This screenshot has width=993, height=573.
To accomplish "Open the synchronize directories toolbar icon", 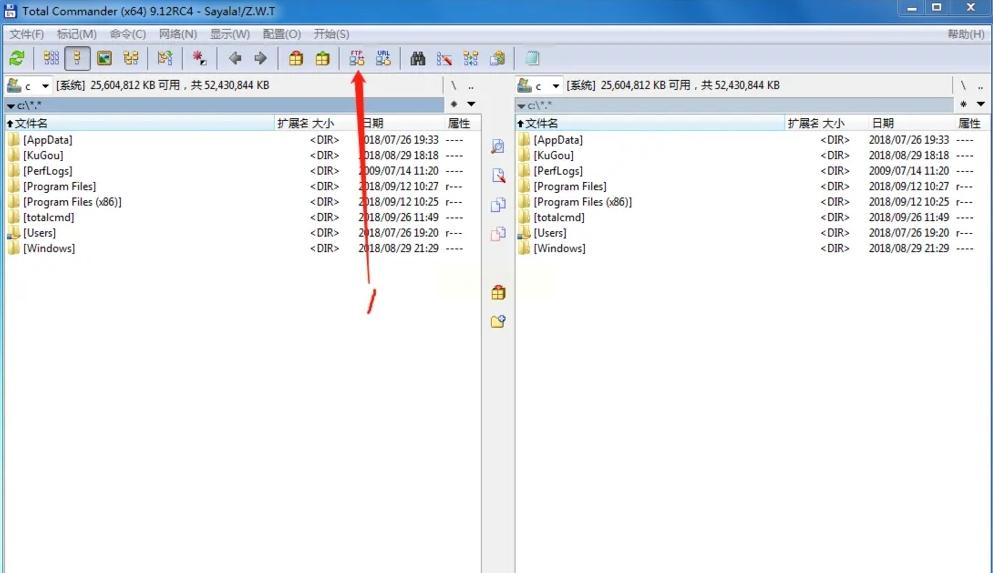I will coord(471,58).
